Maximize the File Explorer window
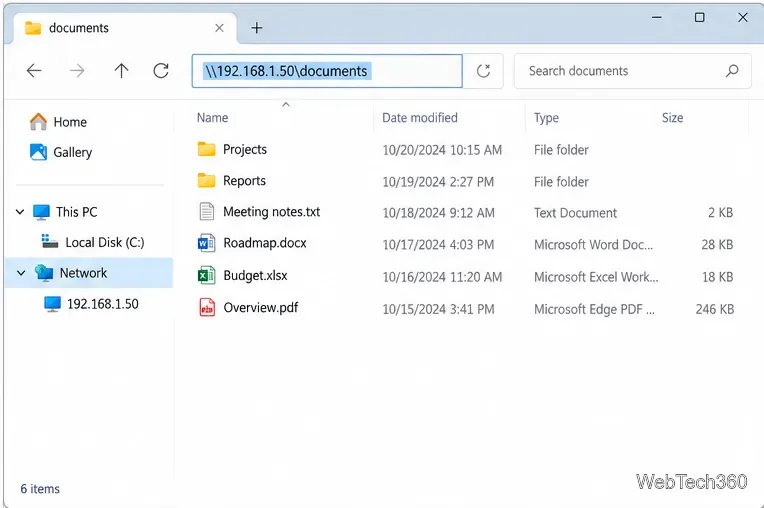 (x=699, y=18)
